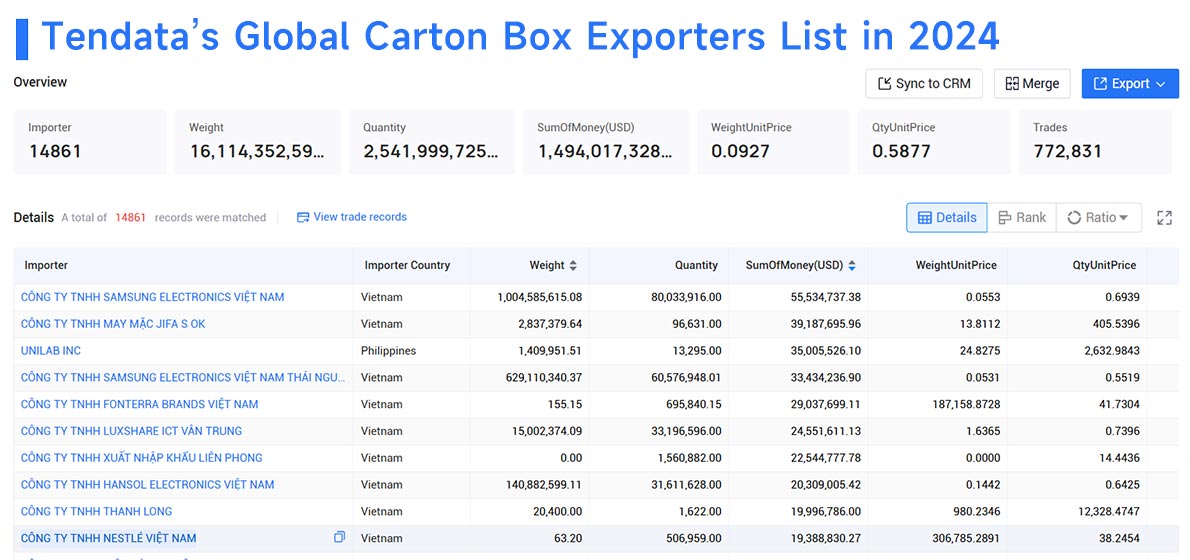Screen dimensions: 1190x560
Task: Select the Weight overview card
Action: (257, 142)
